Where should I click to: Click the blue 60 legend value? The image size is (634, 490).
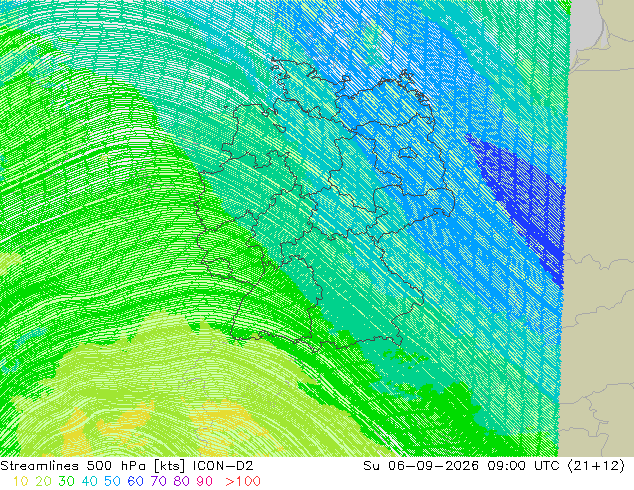135,481
